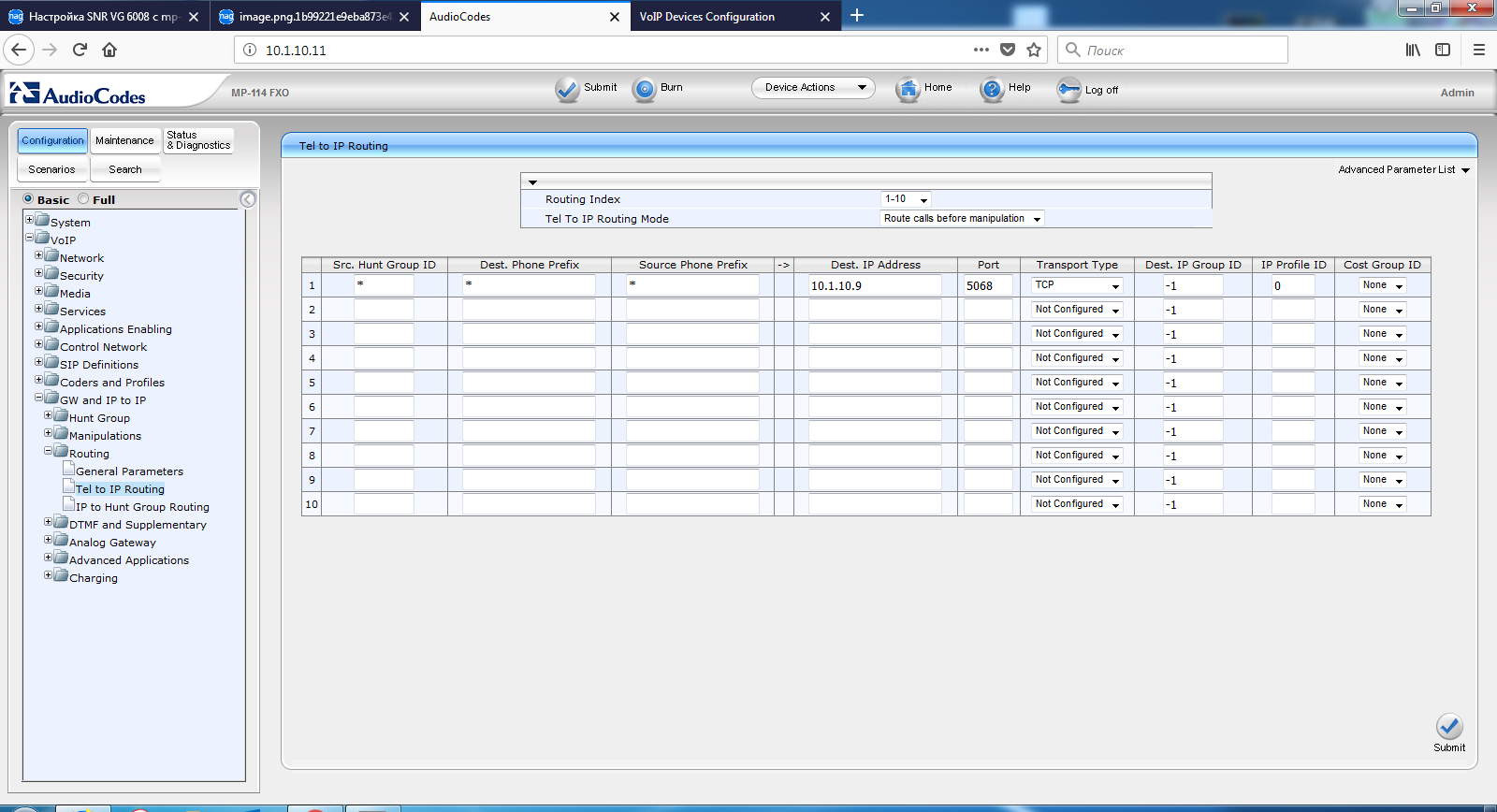This screenshot has width=1497, height=812.
Task: Click the Scenarios button
Action: (51, 169)
